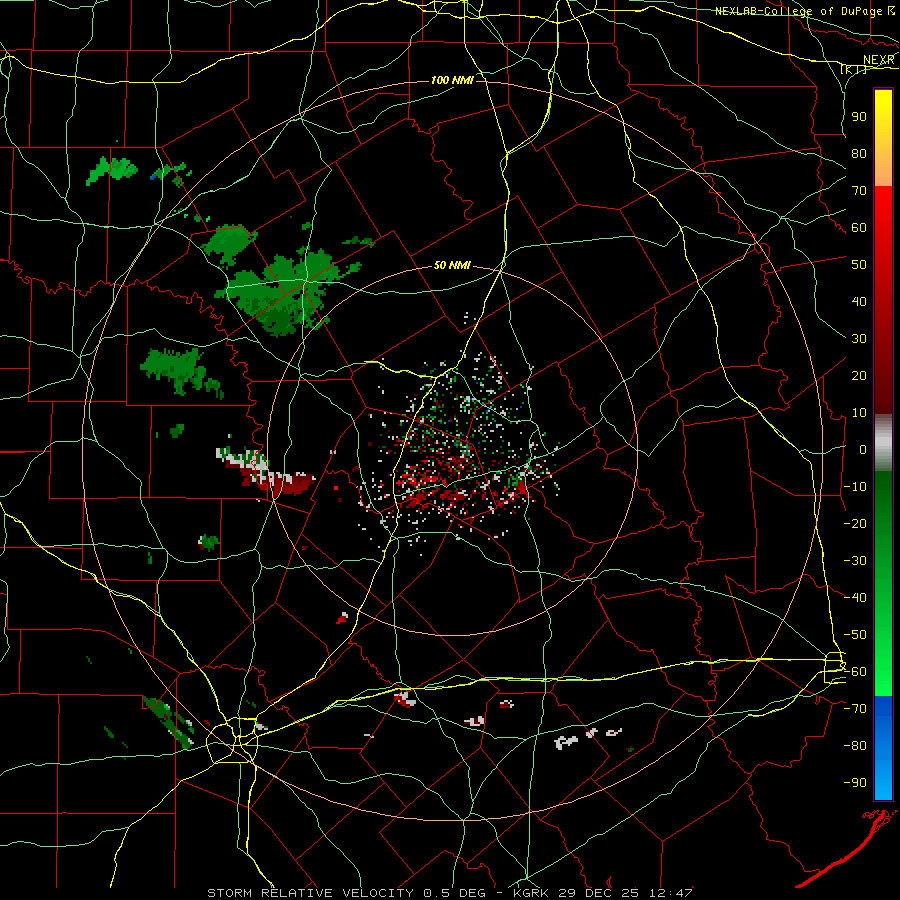Click the positive 60 velocity scale label
This screenshot has width=900, height=900.
pos(859,227)
